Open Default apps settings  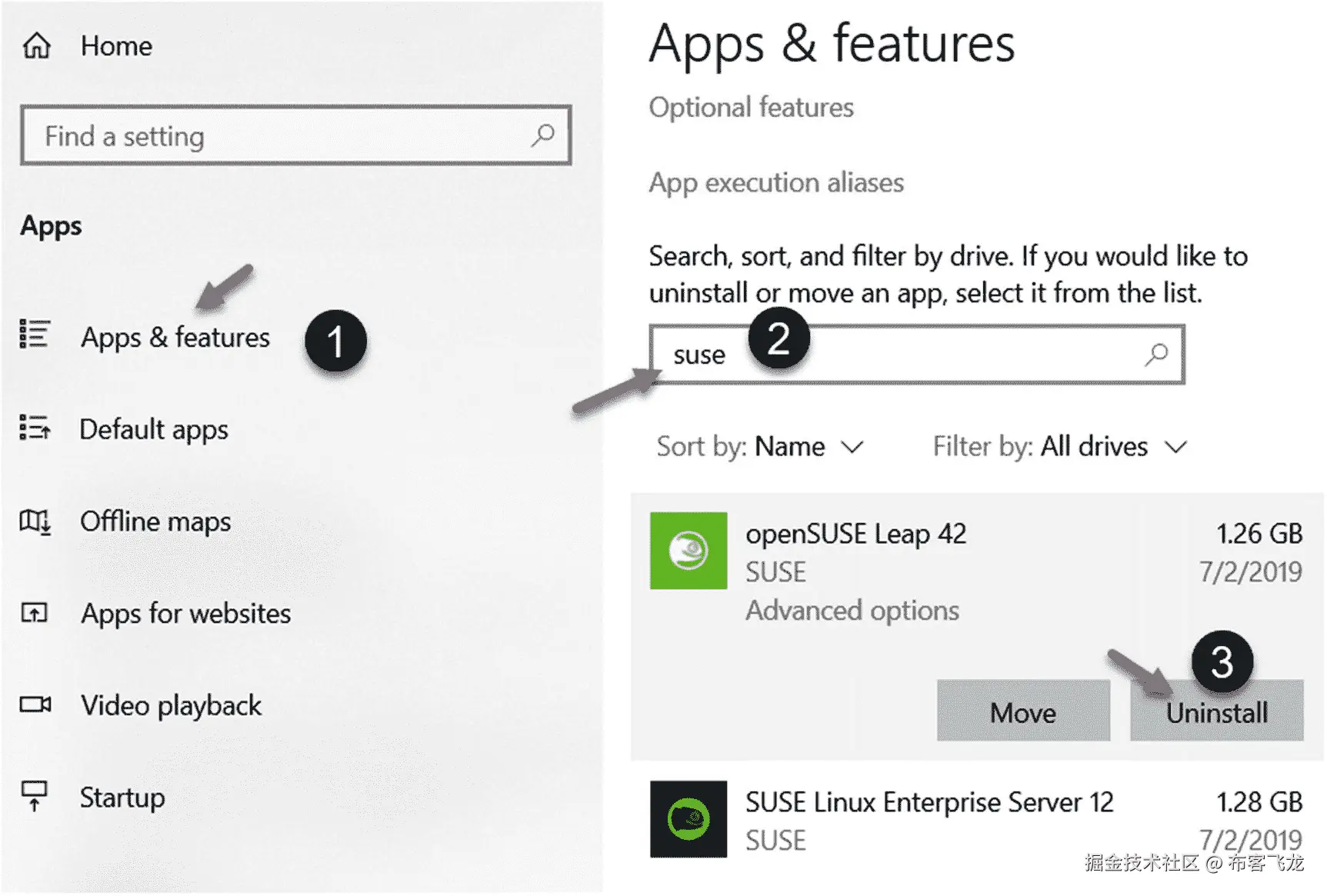pyautogui.click(x=154, y=429)
